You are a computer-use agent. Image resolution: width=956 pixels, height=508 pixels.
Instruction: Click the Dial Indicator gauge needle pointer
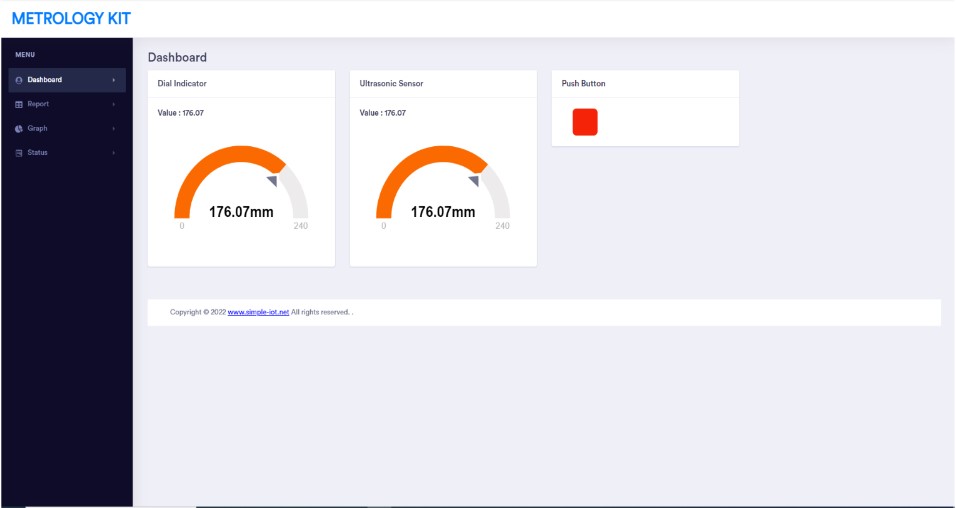[x=272, y=180]
